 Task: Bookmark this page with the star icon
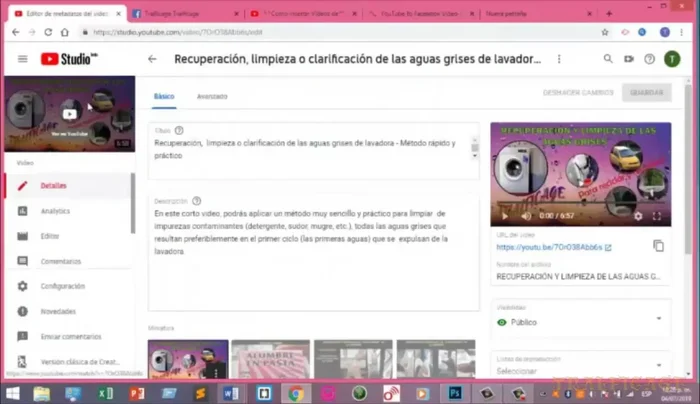click(x=605, y=32)
